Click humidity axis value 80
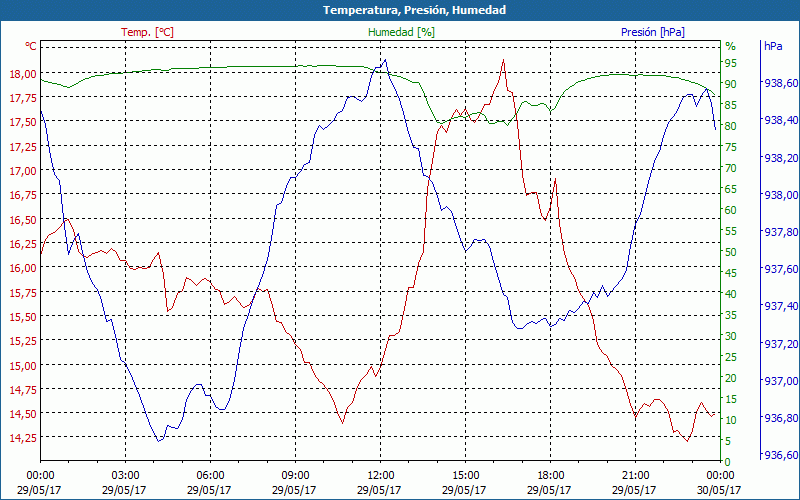This screenshot has width=800, height=500. pos(731,126)
